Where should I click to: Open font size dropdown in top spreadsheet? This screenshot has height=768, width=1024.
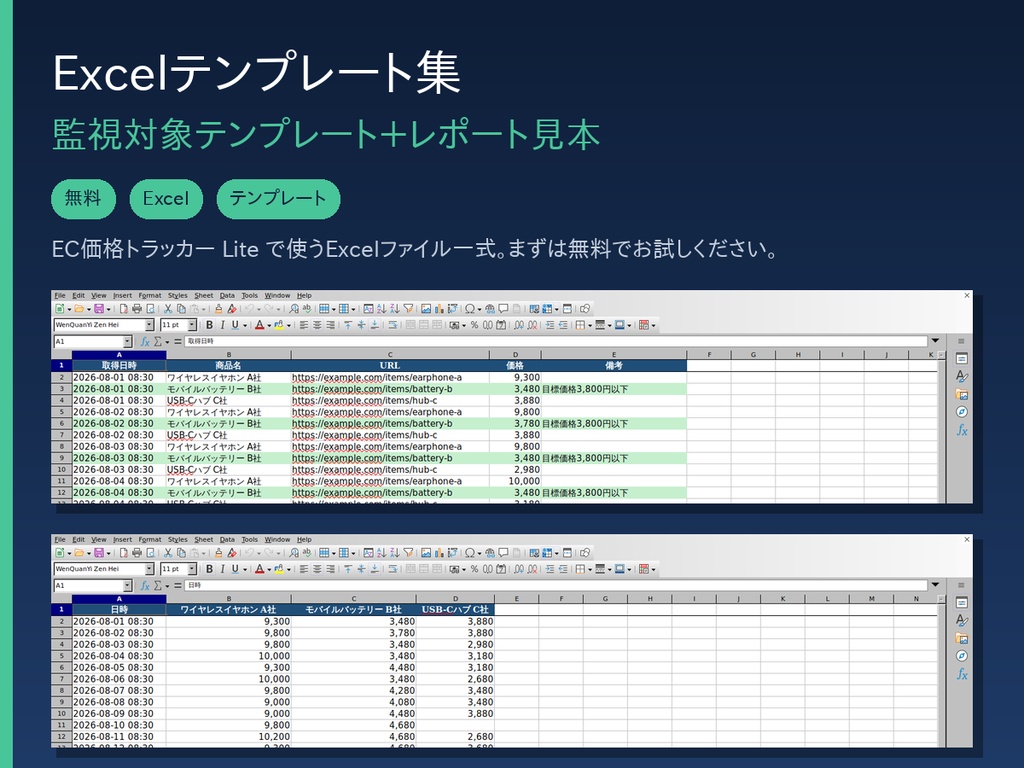(x=192, y=325)
